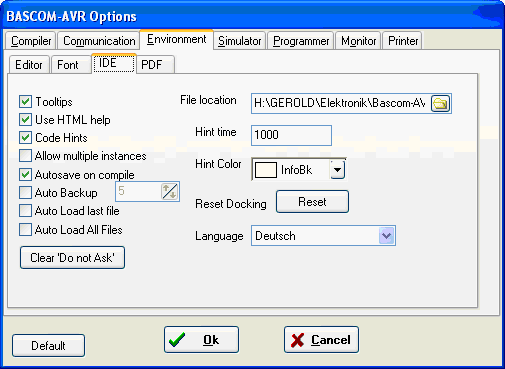
Task: Open the Printer tab
Action: click(403, 41)
